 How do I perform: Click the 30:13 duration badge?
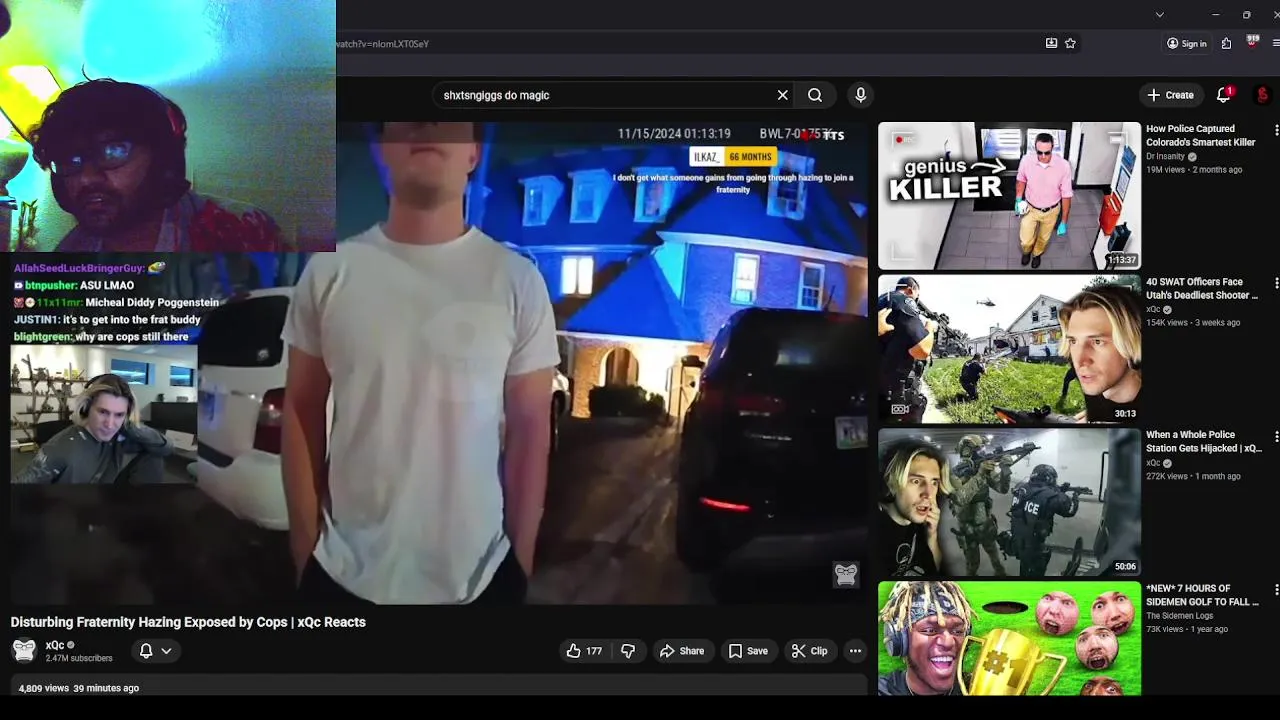[1125, 413]
